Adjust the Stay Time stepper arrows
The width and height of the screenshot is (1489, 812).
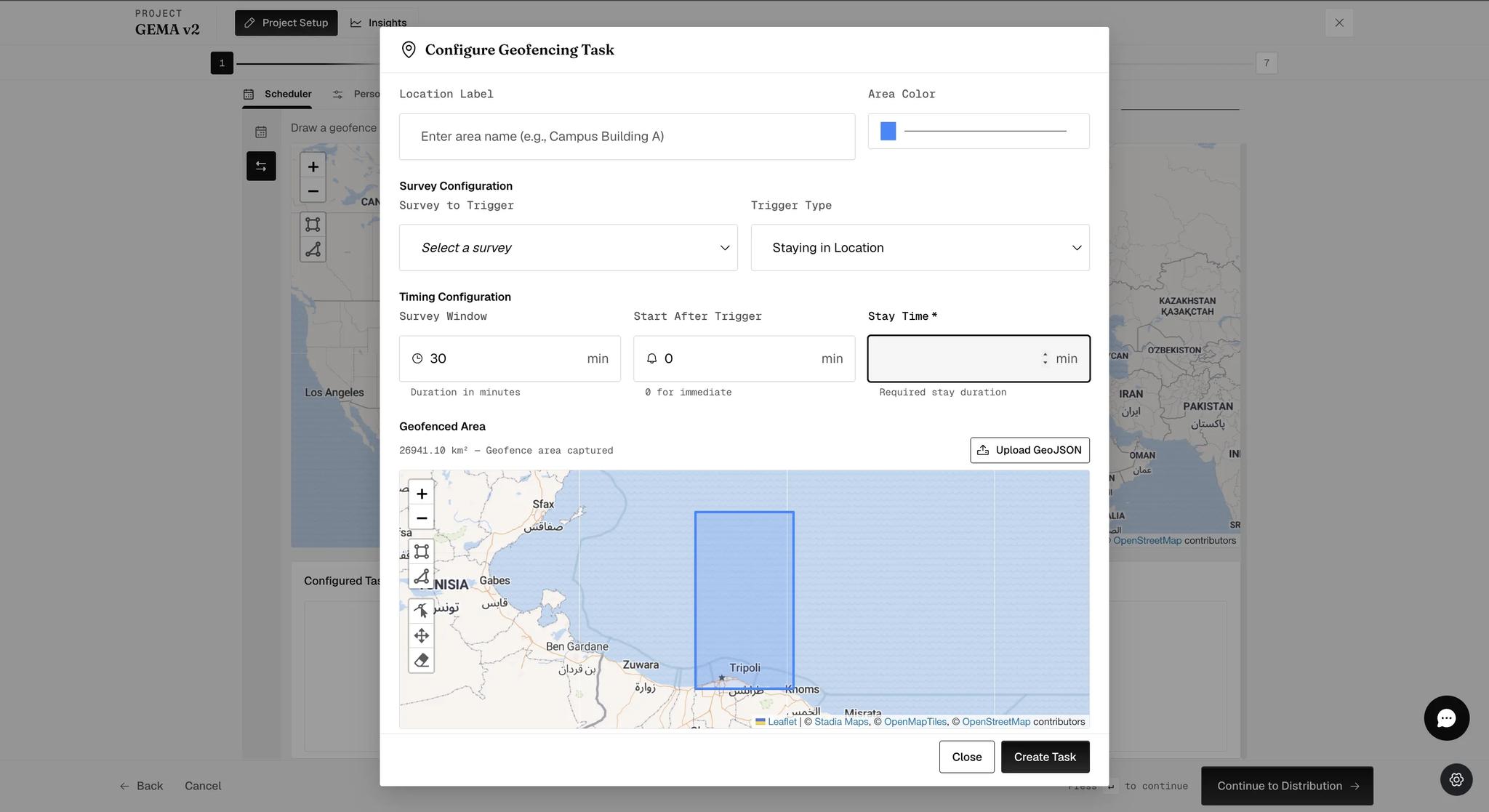[x=1045, y=358]
